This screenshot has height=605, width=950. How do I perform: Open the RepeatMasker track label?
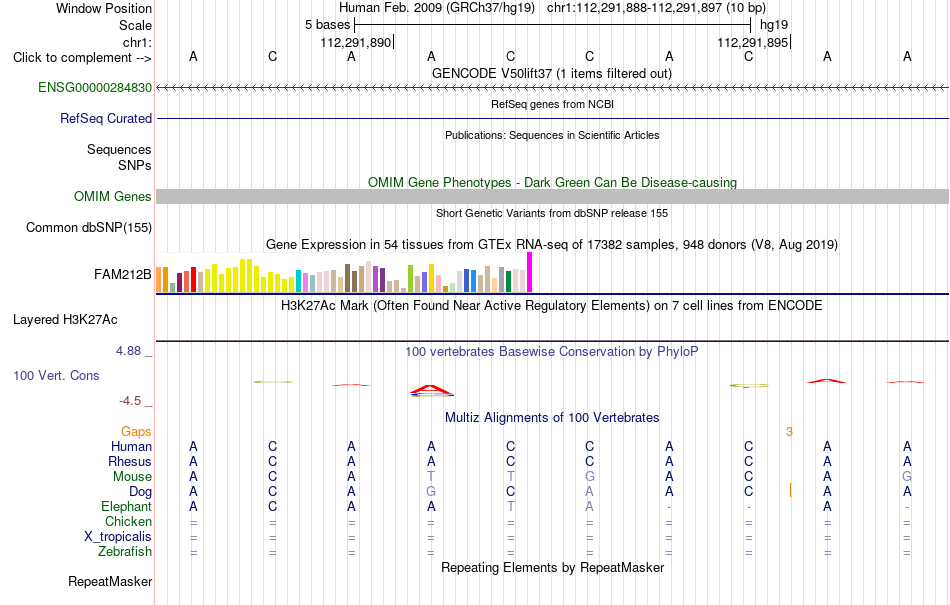(x=110, y=581)
